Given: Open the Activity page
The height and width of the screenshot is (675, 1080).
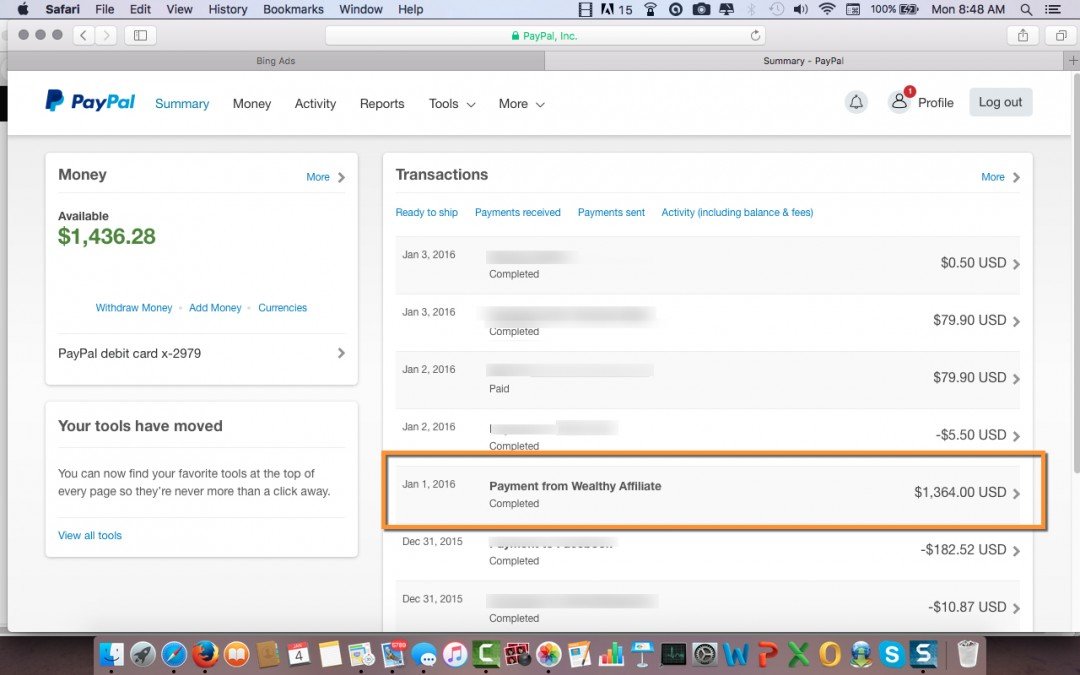Looking at the screenshot, I should click(x=315, y=103).
